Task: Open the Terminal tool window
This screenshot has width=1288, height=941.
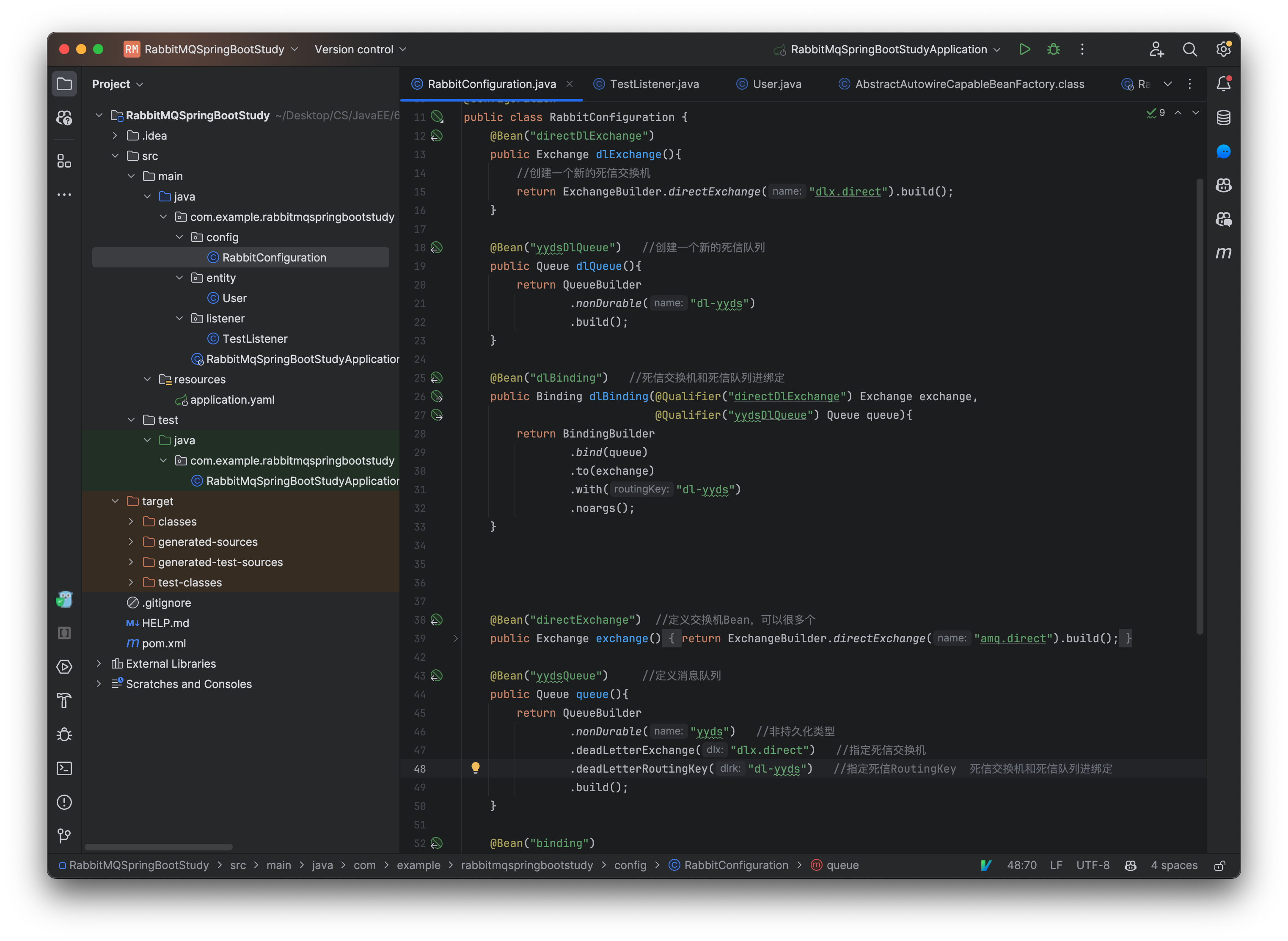Action: (x=64, y=768)
